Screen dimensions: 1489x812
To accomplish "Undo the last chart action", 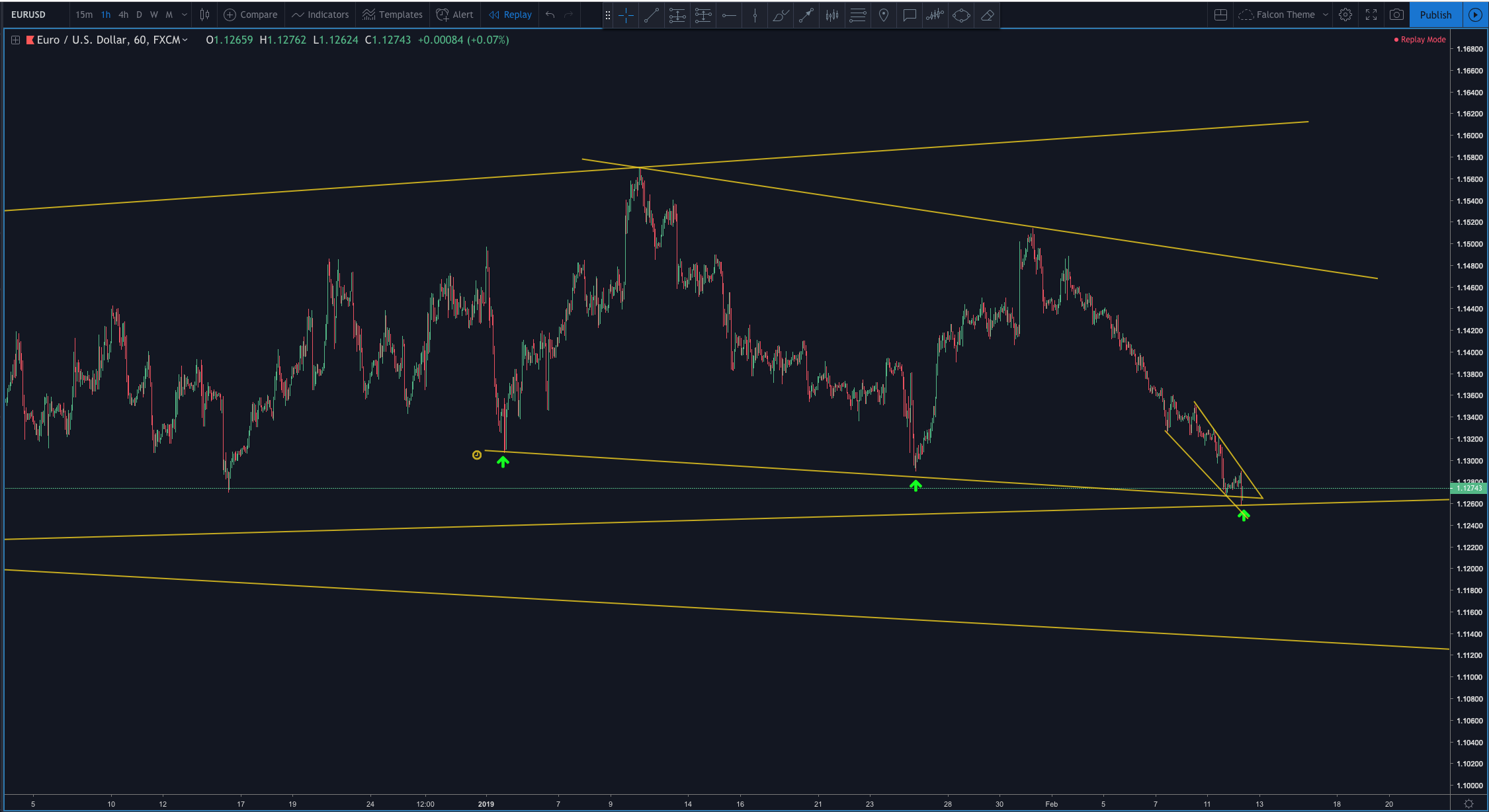I will tap(550, 15).
